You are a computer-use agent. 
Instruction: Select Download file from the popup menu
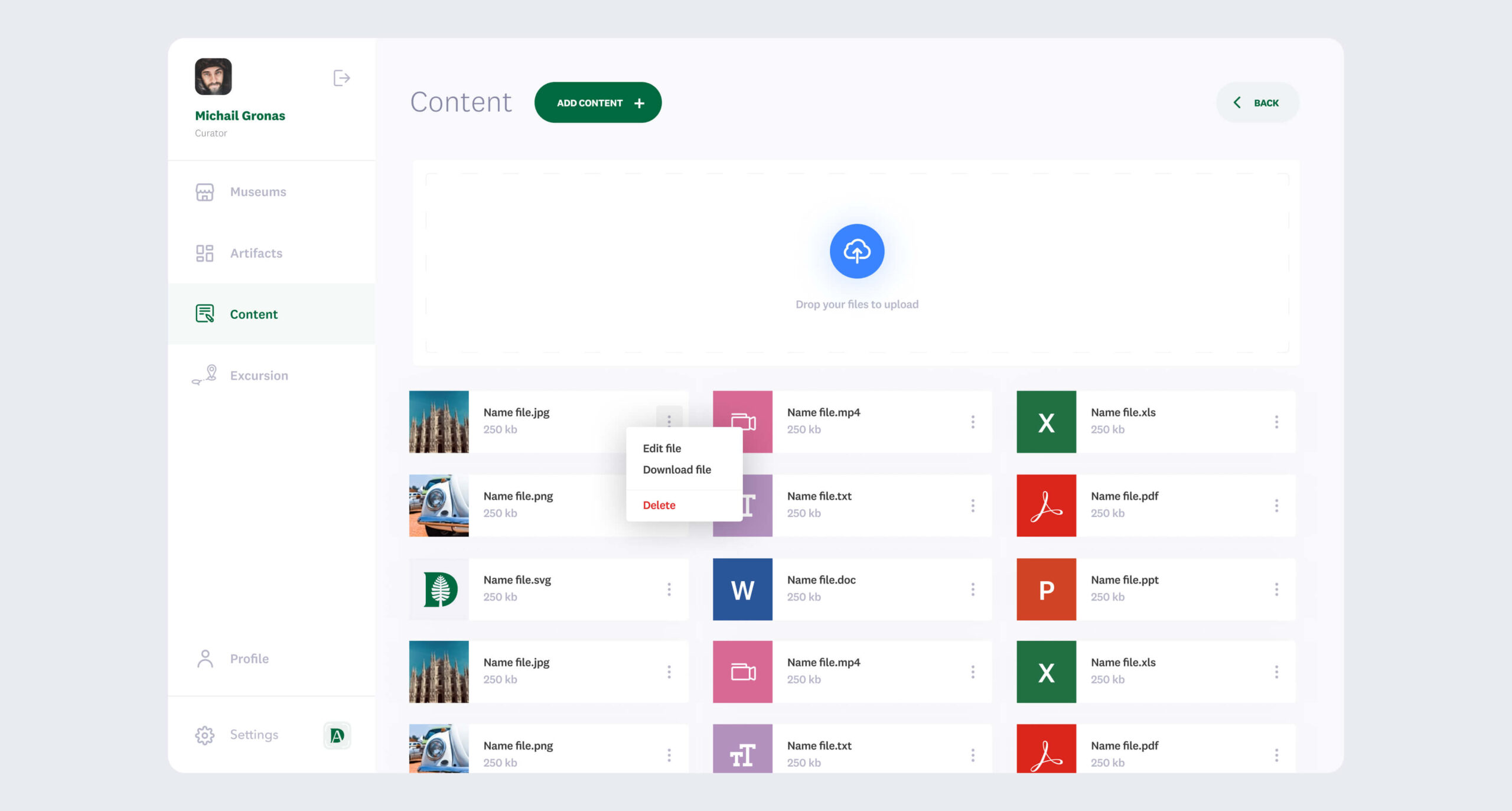pos(677,470)
